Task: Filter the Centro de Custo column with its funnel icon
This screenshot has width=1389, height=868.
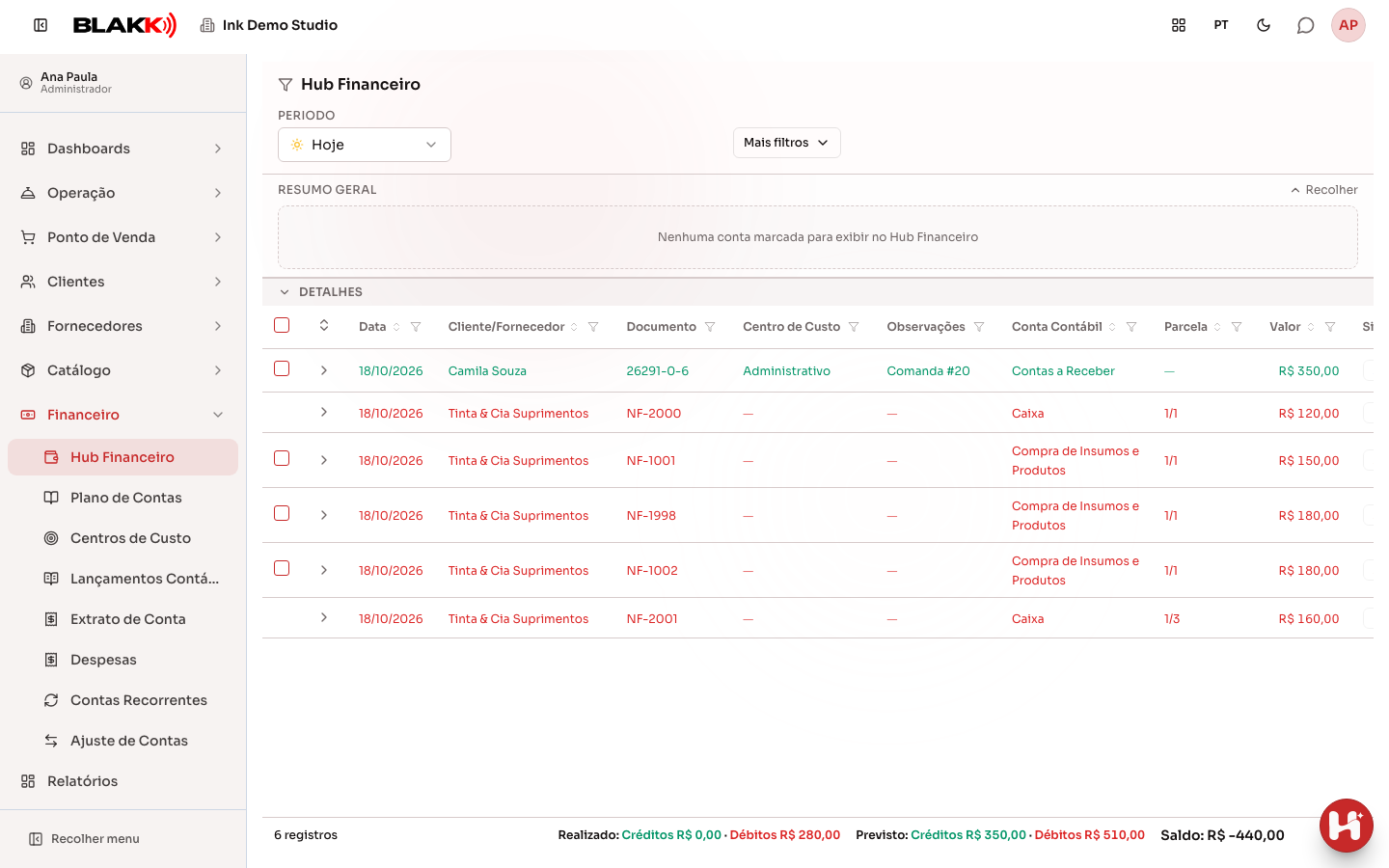Action: pos(854,327)
